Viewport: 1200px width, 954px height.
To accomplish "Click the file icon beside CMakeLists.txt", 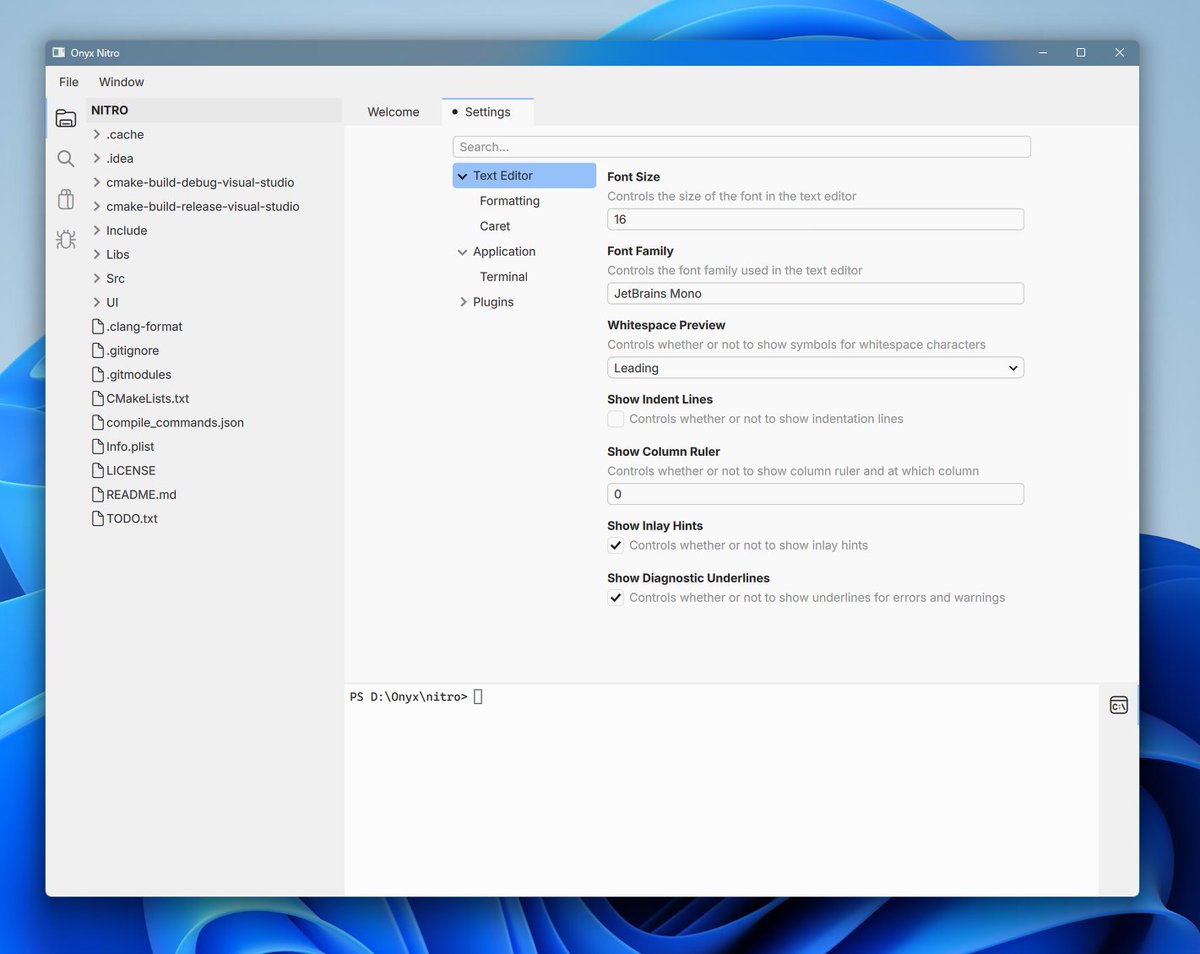I will click(95, 398).
